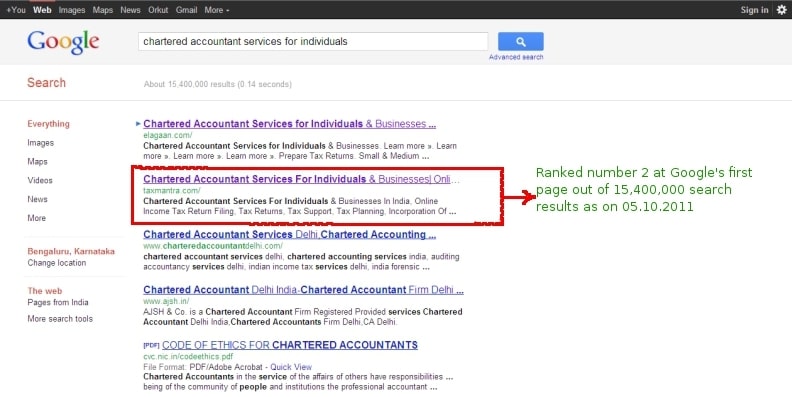Select Pages from India filter
Screen dimensions: 792x397
click(x=58, y=302)
